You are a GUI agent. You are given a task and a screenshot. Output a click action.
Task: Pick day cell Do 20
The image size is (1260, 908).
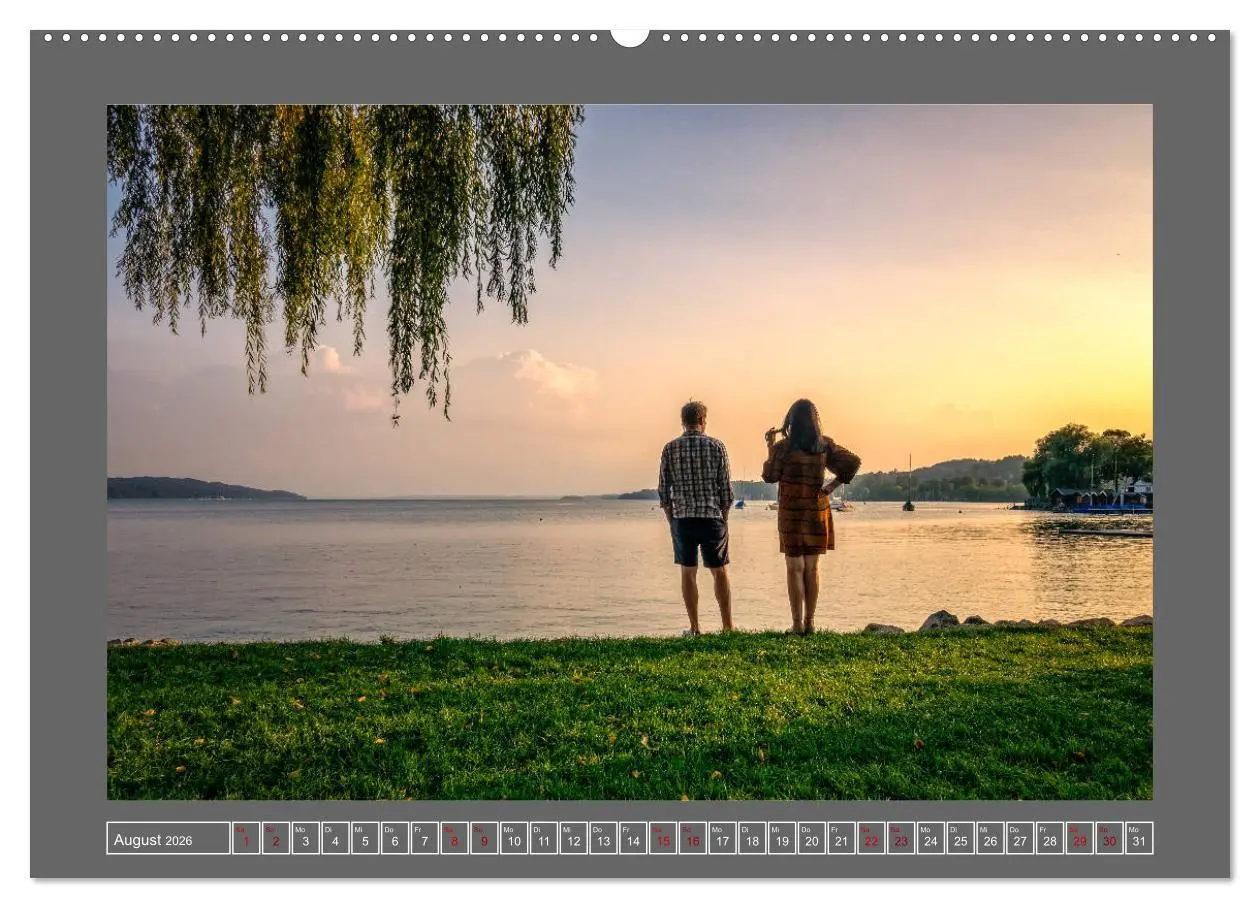click(x=812, y=838)
